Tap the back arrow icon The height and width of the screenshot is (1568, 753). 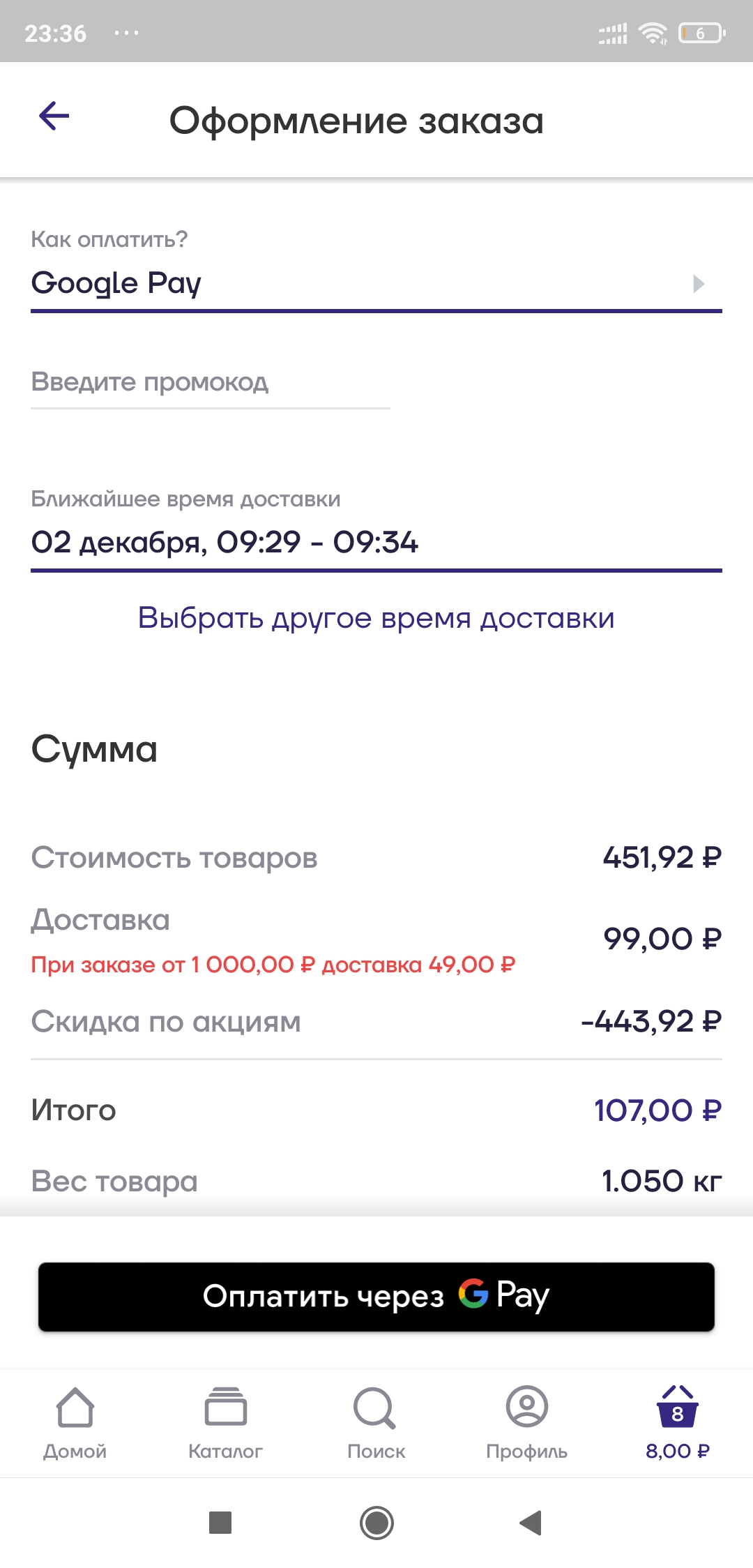coord(54,116)
